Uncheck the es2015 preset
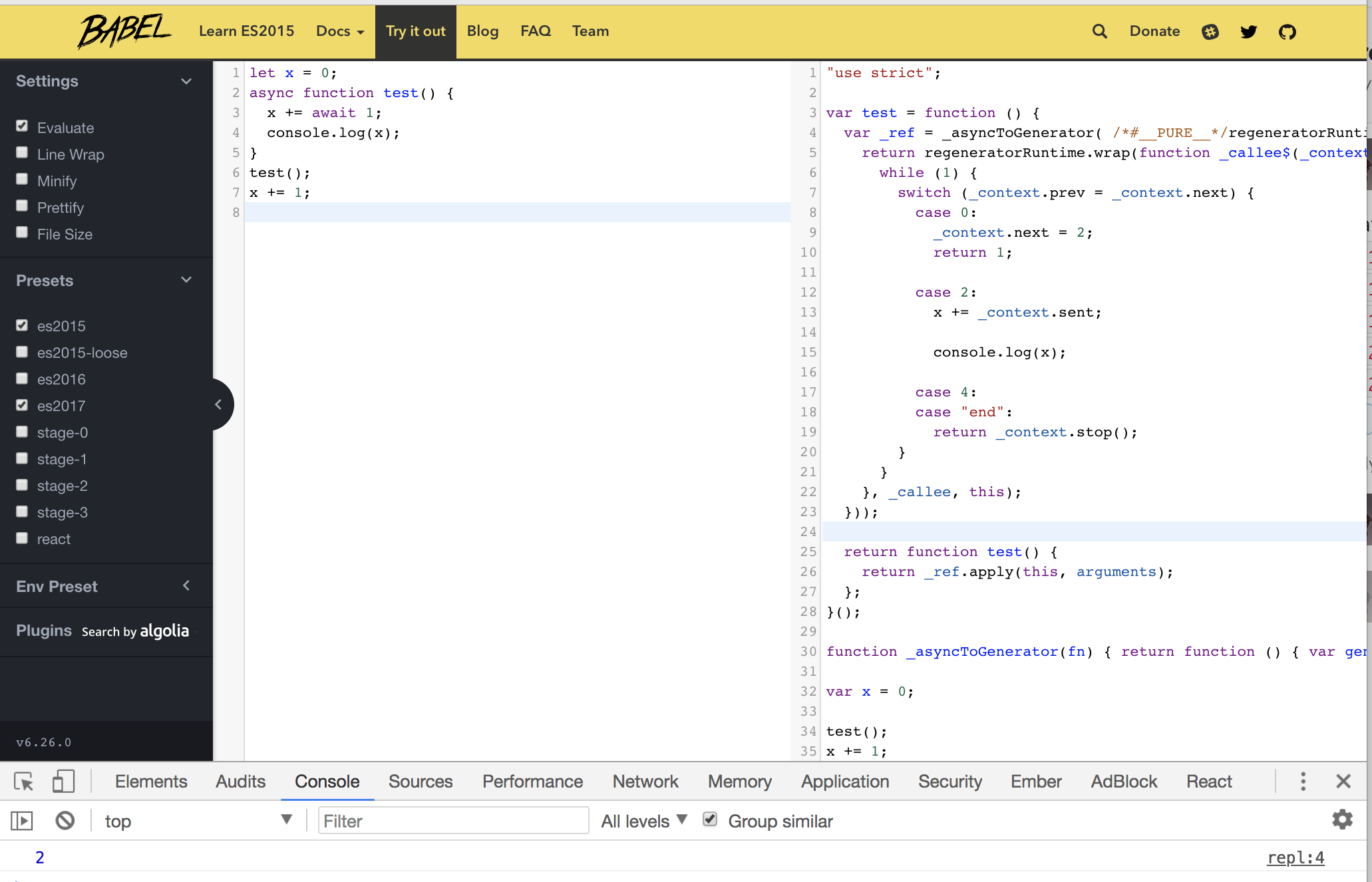 tap(22, 324)
